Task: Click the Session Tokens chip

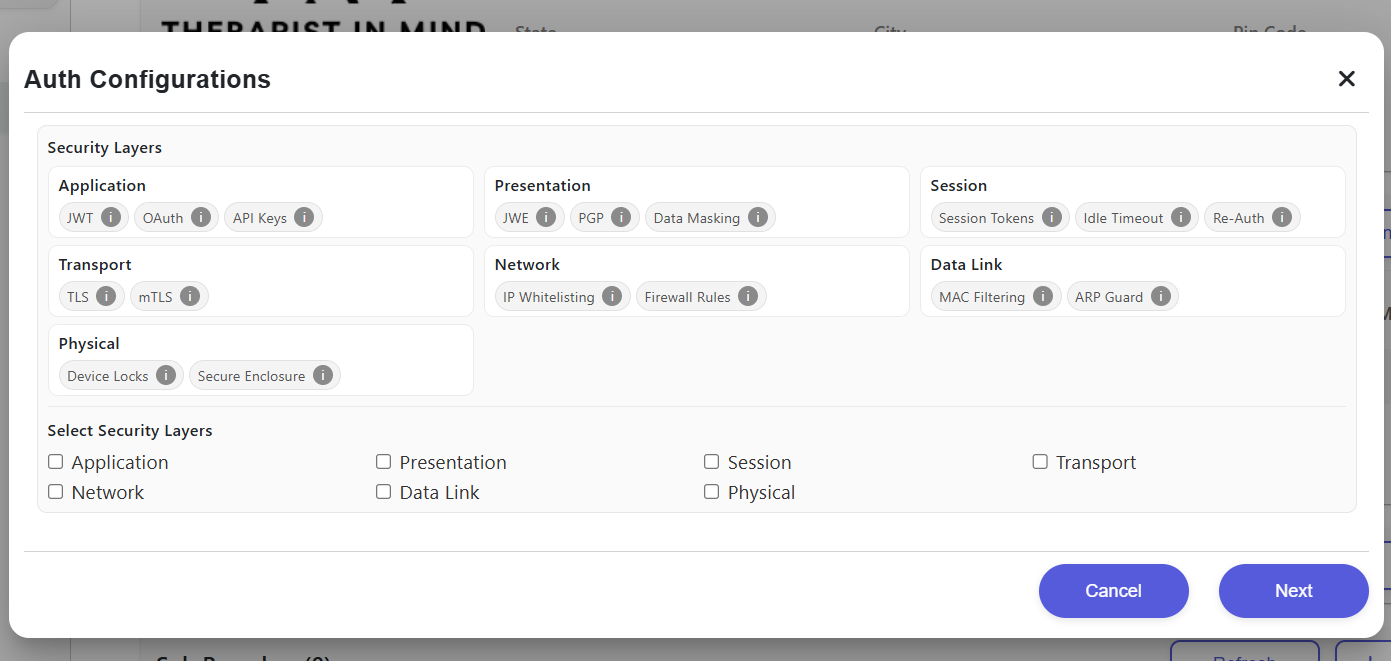Action: point(986,218)
